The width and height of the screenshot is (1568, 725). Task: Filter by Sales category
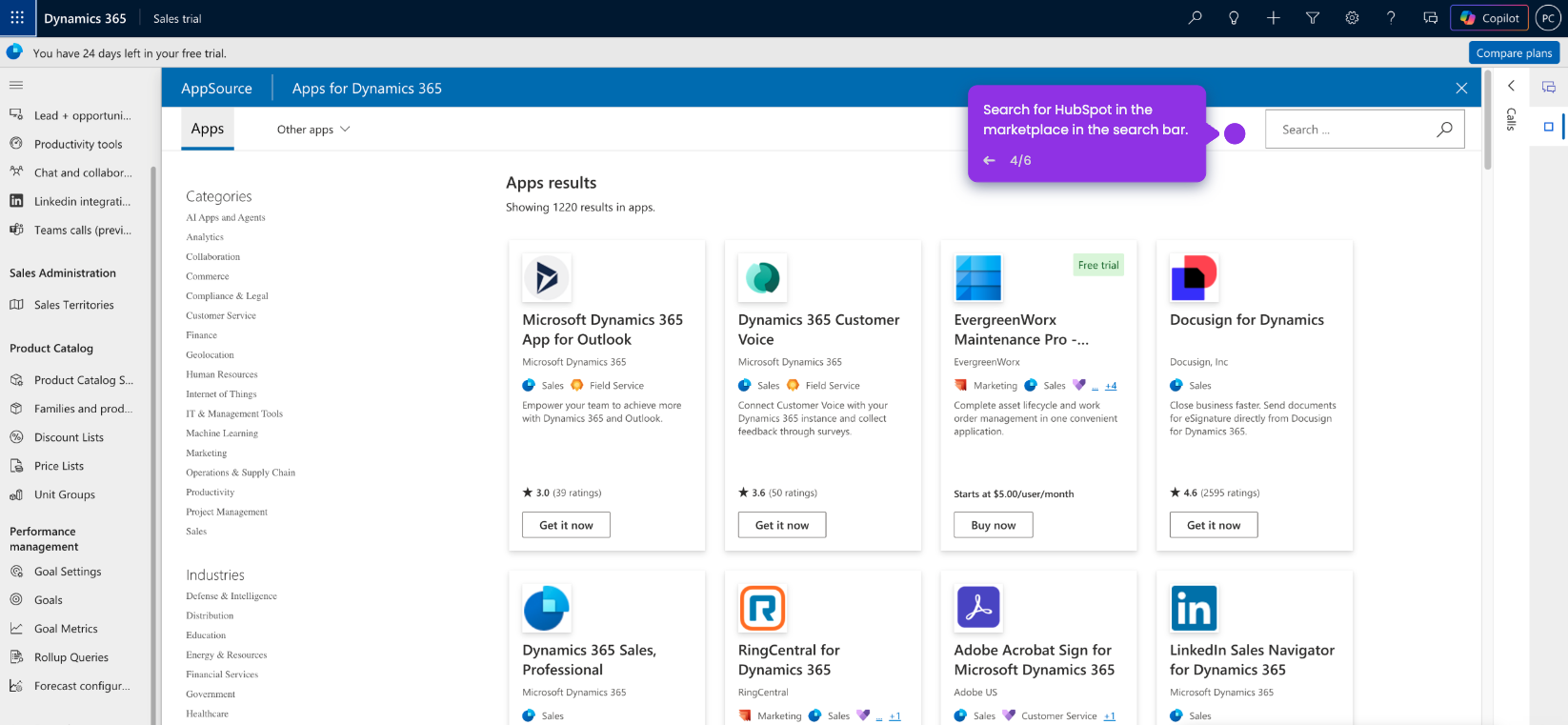[x=196, y=532]
